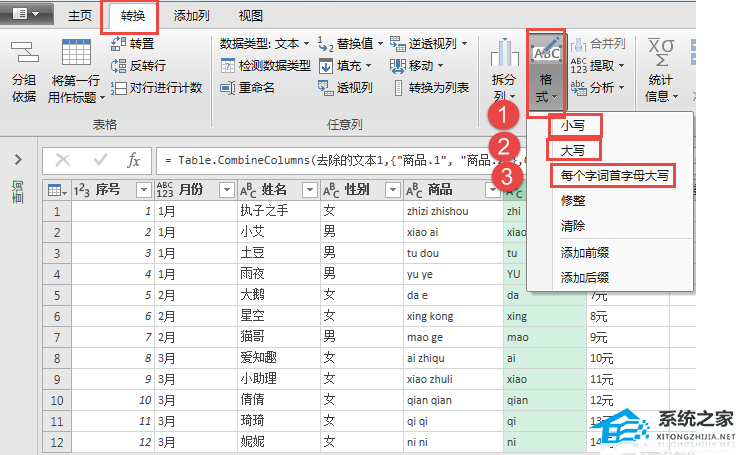Click 对行进行计数 (Count Rows) icon
This screenshot has height=455, width=751.
pos(118,87)
